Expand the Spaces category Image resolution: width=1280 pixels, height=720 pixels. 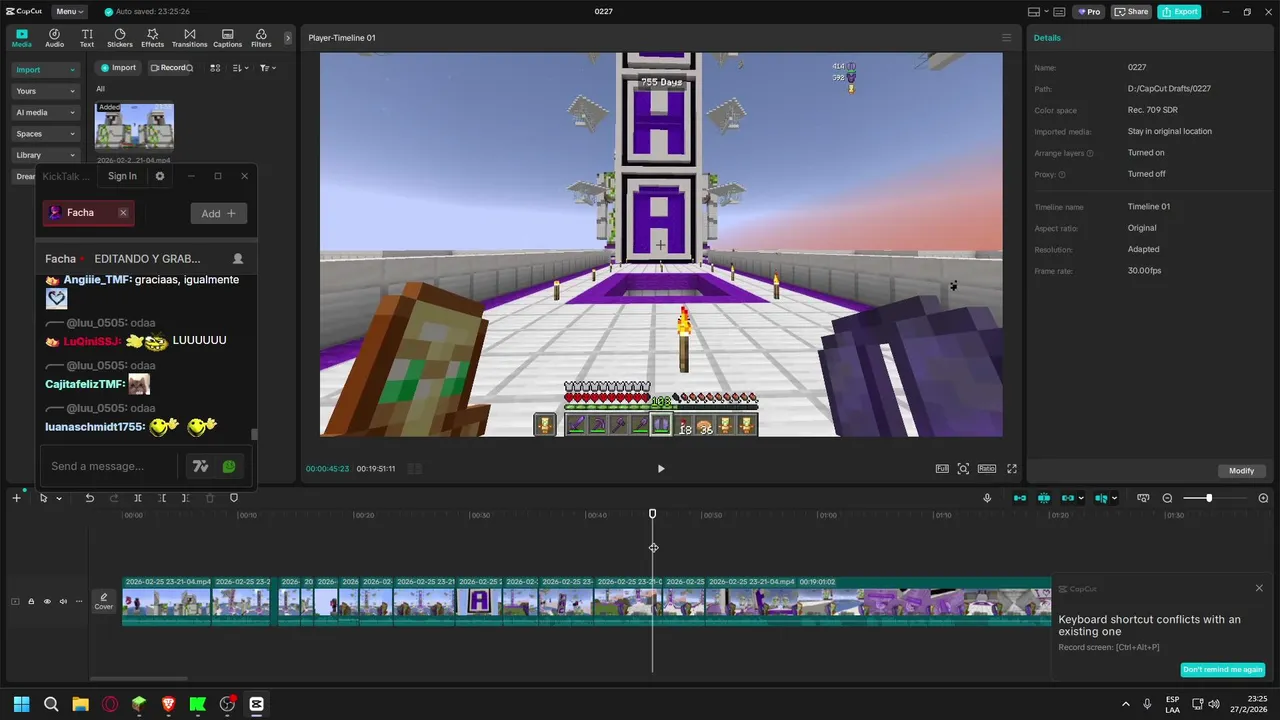coord(45,134)
